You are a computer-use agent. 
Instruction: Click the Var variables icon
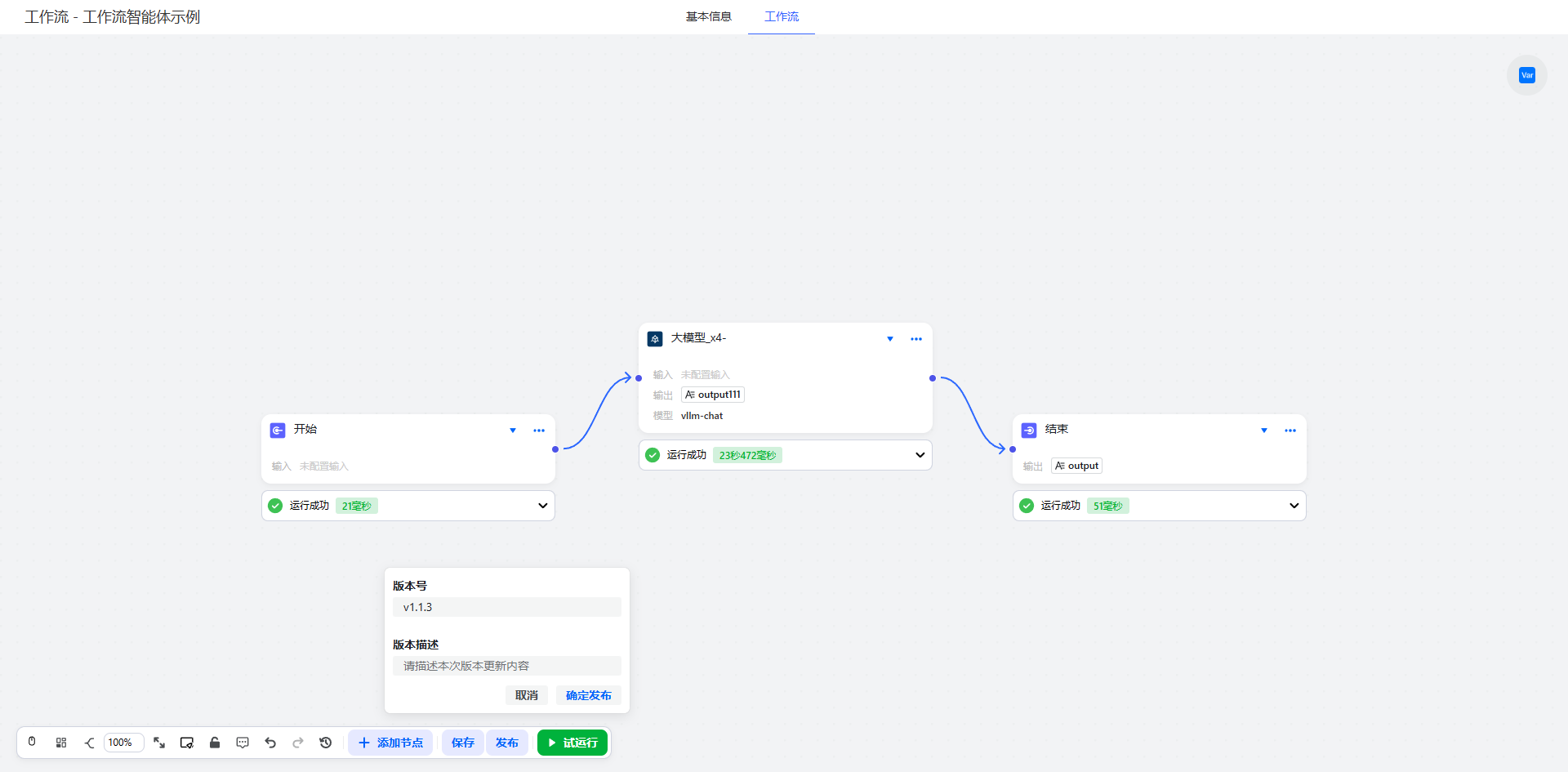pos(1526,75)
